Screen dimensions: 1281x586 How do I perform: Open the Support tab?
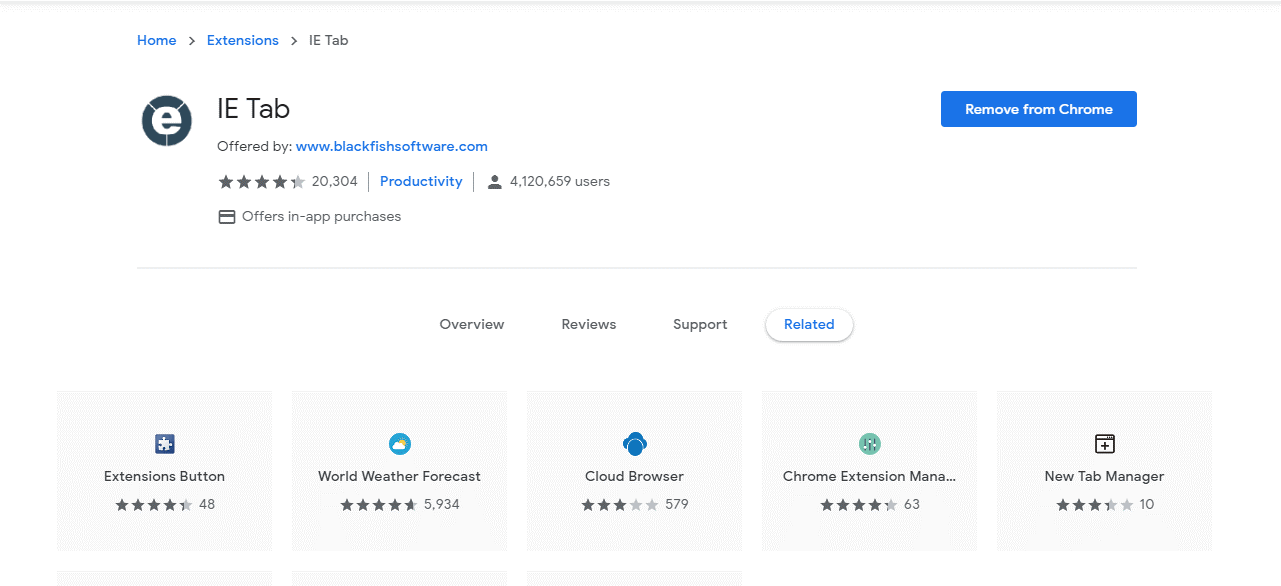(x=700, y=325)
